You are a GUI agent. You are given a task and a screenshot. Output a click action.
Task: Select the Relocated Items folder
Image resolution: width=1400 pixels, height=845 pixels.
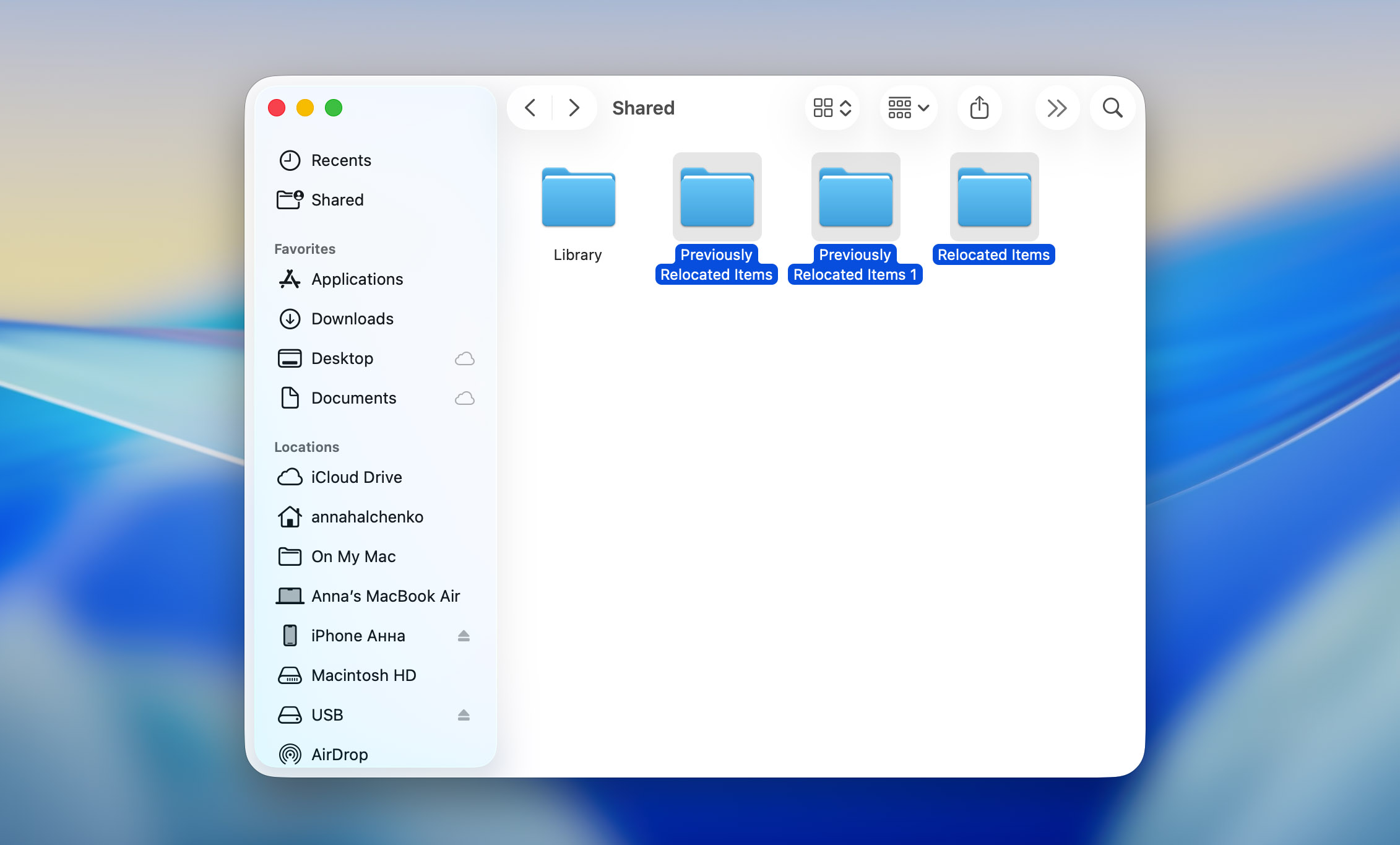point(994,198)
